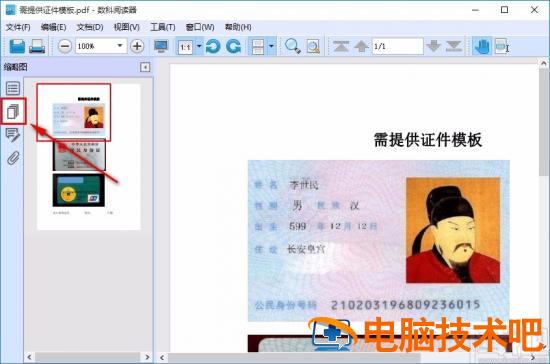Collapse the 缩略图 sidebar panel

(x=145, y=67)
